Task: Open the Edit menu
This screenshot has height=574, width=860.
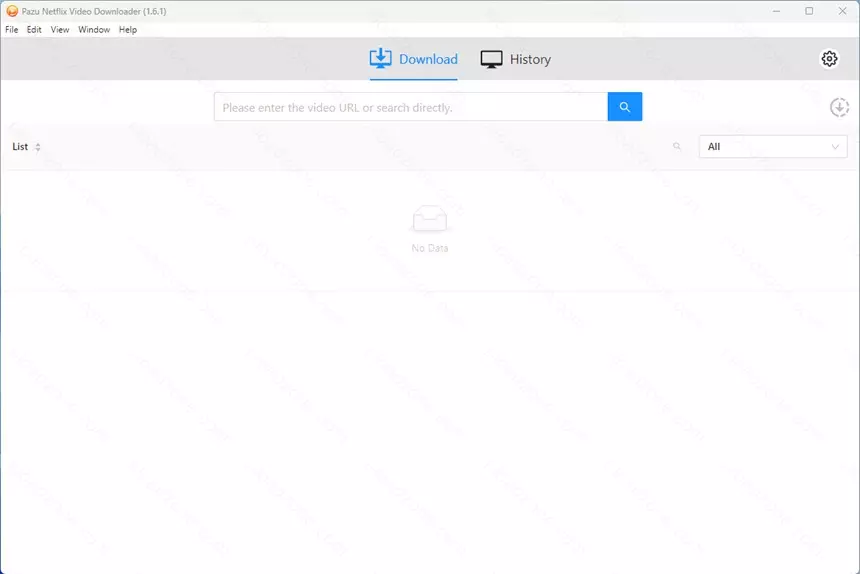Action: point(34,30)
